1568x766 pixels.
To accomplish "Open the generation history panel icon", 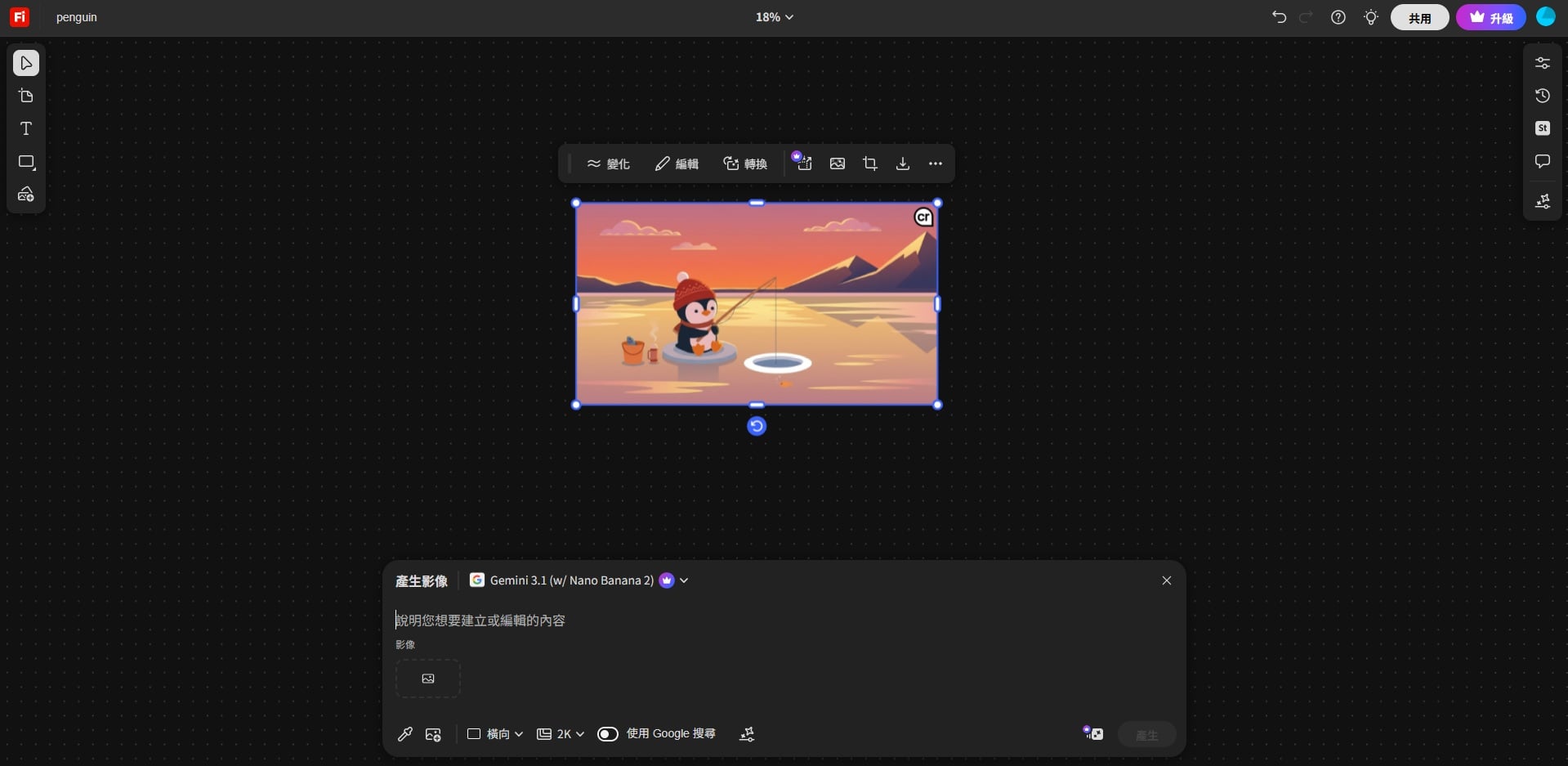I will click(x=1542, y=96).
